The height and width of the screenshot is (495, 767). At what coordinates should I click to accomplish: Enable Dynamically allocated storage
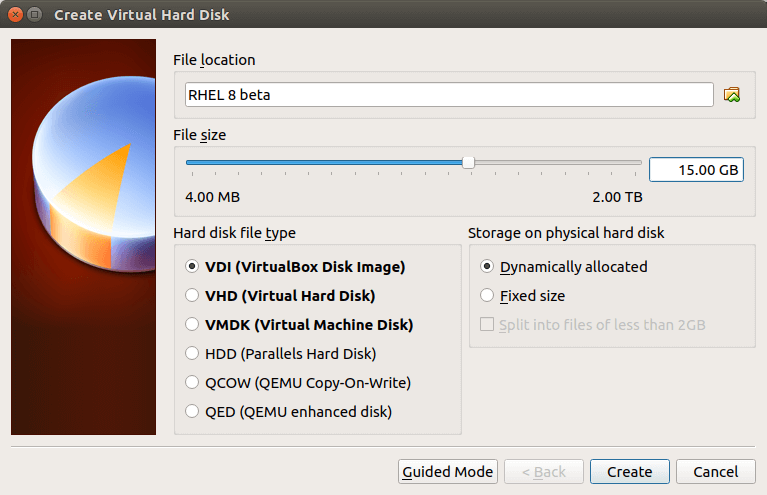coord(487,267)
